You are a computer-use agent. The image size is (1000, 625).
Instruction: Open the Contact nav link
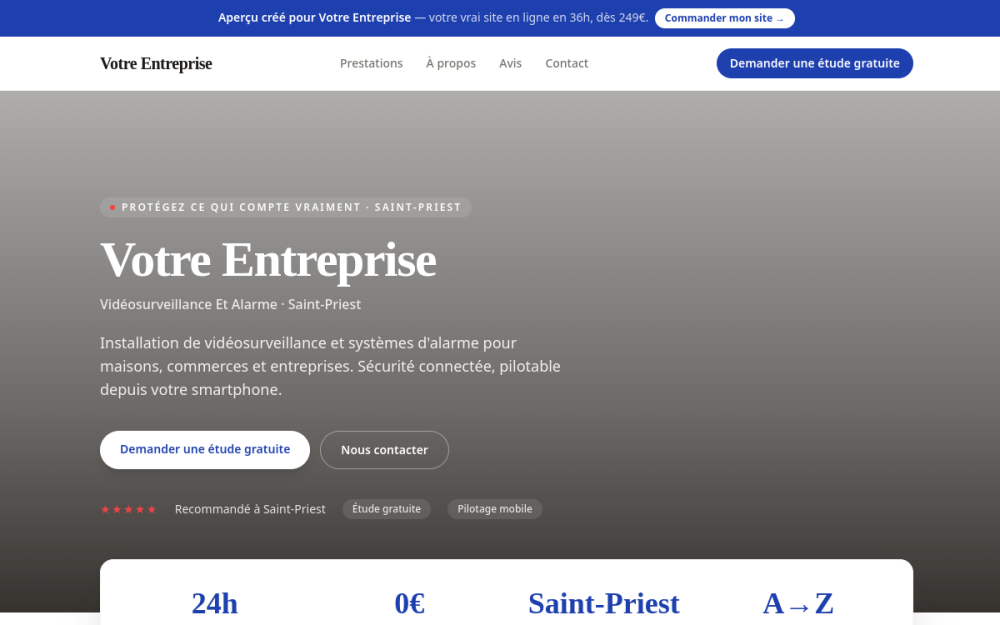[566, 63]
